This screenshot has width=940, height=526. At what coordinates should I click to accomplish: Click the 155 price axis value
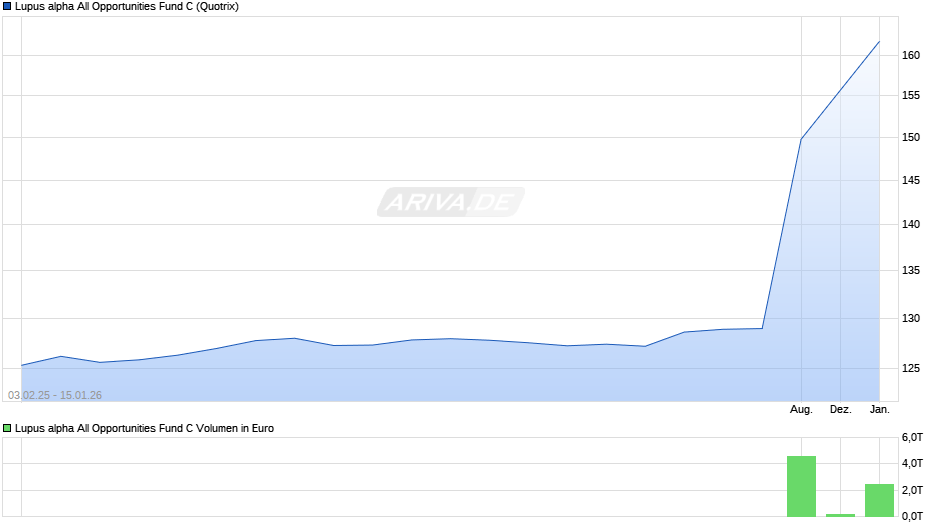(911, 95)
